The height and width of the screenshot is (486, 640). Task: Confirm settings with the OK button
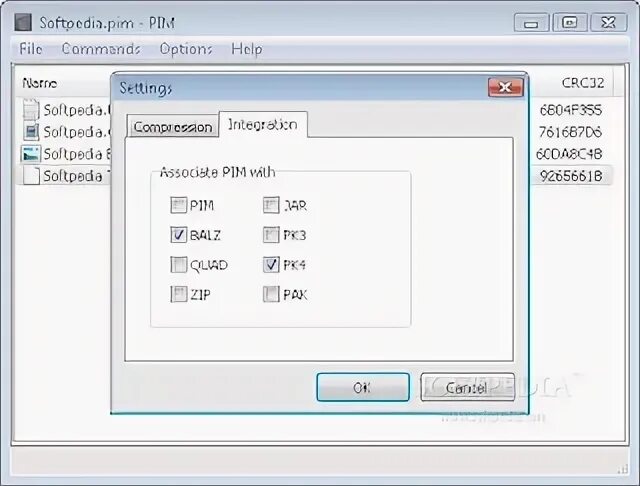(363, 387)
